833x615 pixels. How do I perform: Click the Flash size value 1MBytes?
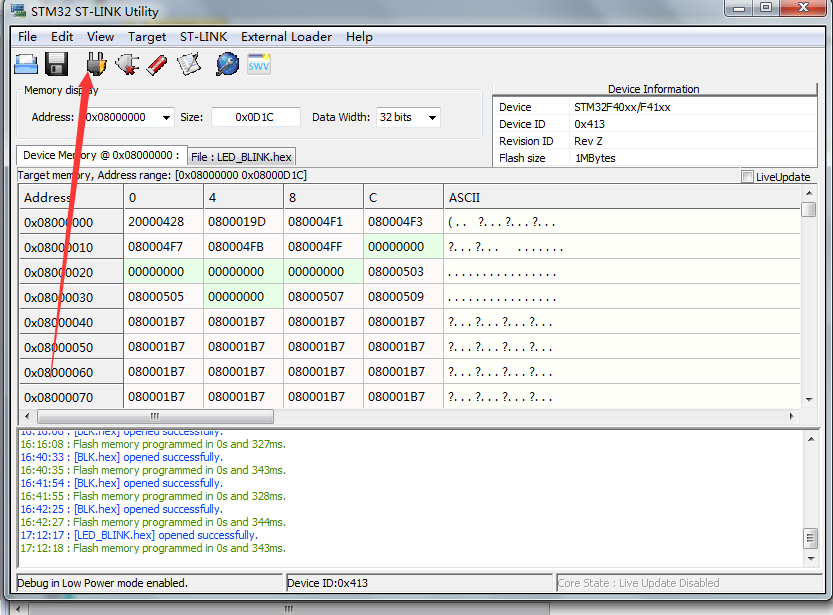(x=595, y=158)
